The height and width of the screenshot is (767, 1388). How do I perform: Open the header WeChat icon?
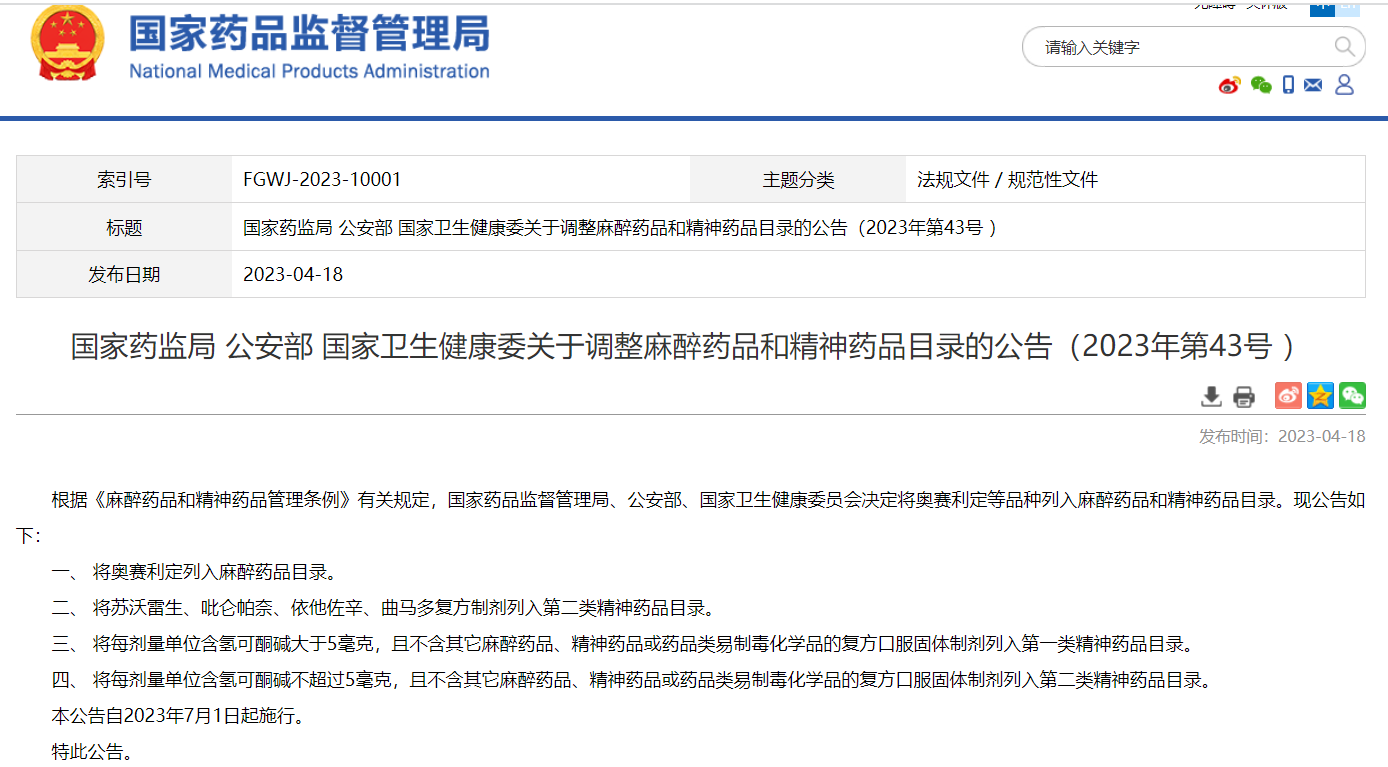click(x=1261, y=85)
